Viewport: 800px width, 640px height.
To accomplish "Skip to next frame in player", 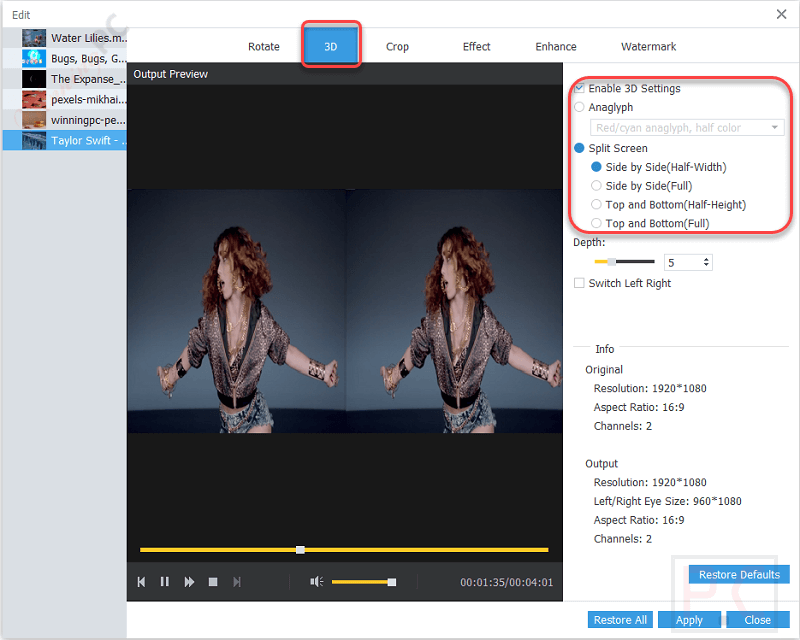I will [237, 582].
